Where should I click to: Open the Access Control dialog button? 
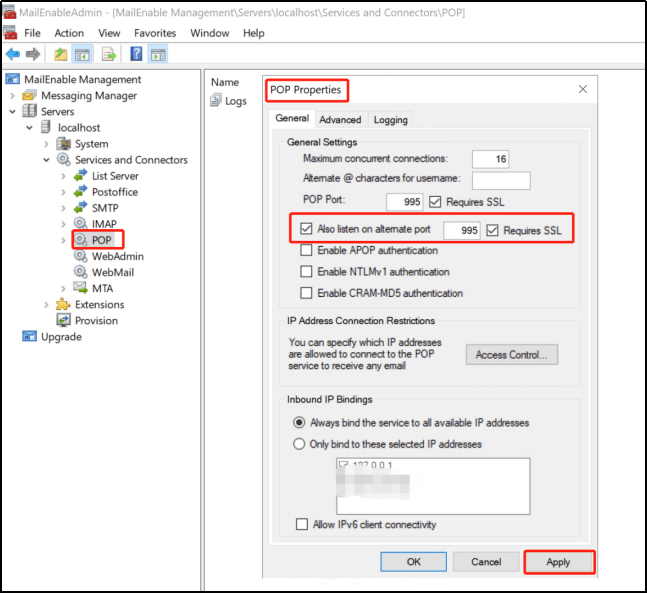pyautogui.click(x=512, y=354)
